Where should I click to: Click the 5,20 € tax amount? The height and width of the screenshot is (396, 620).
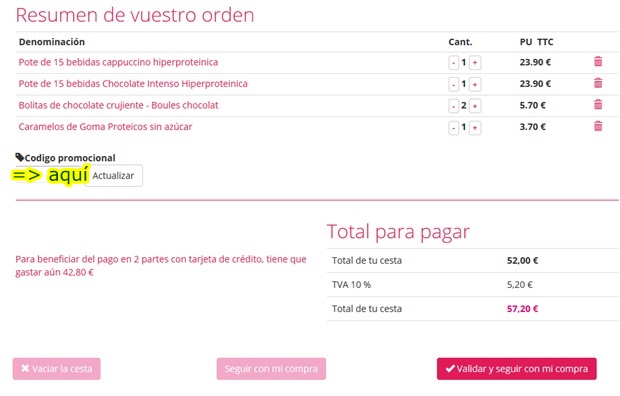tap(520, 284)
